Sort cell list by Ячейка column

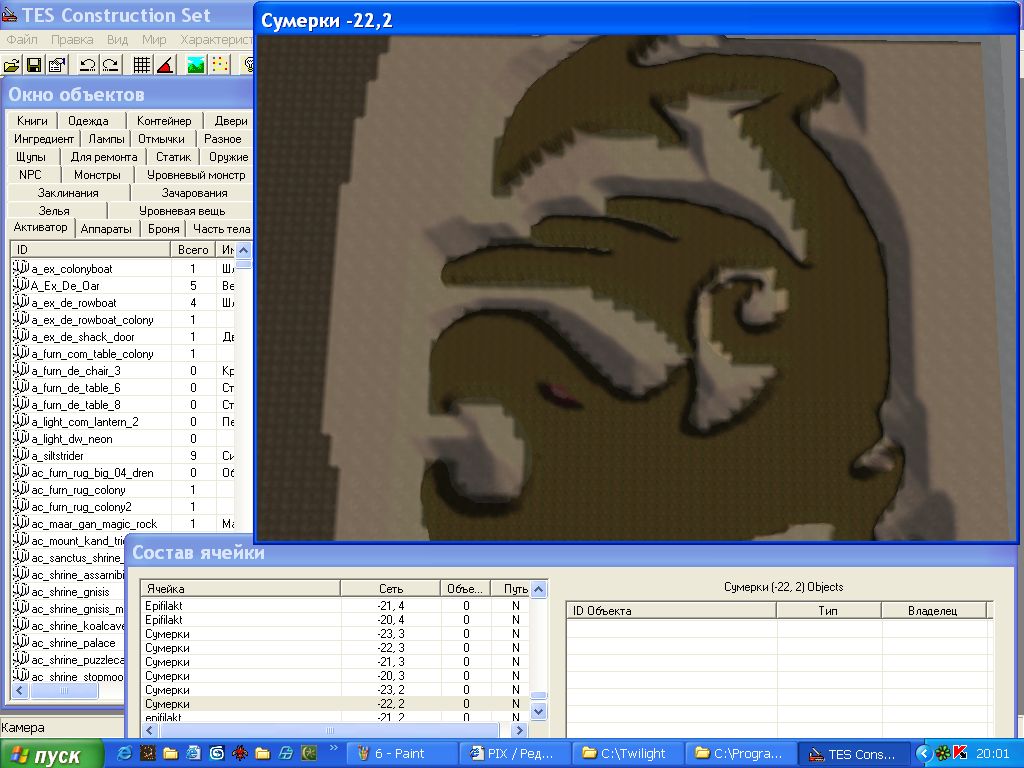[240, 588]
